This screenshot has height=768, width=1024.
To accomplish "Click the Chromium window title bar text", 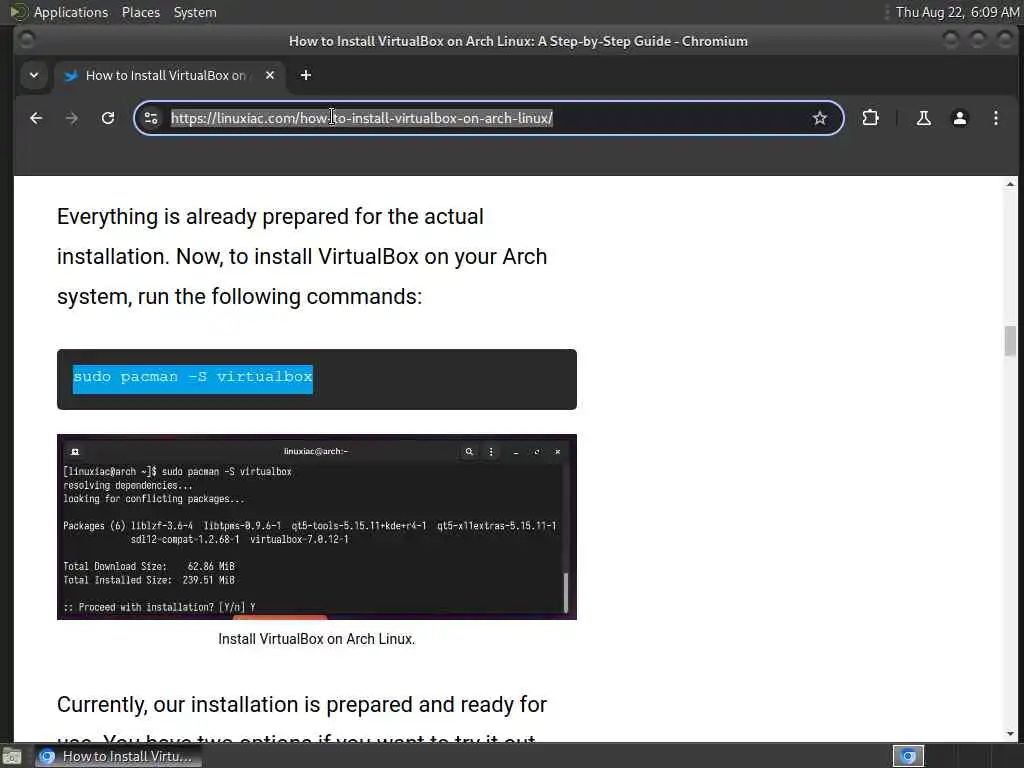I will point(518,41).
